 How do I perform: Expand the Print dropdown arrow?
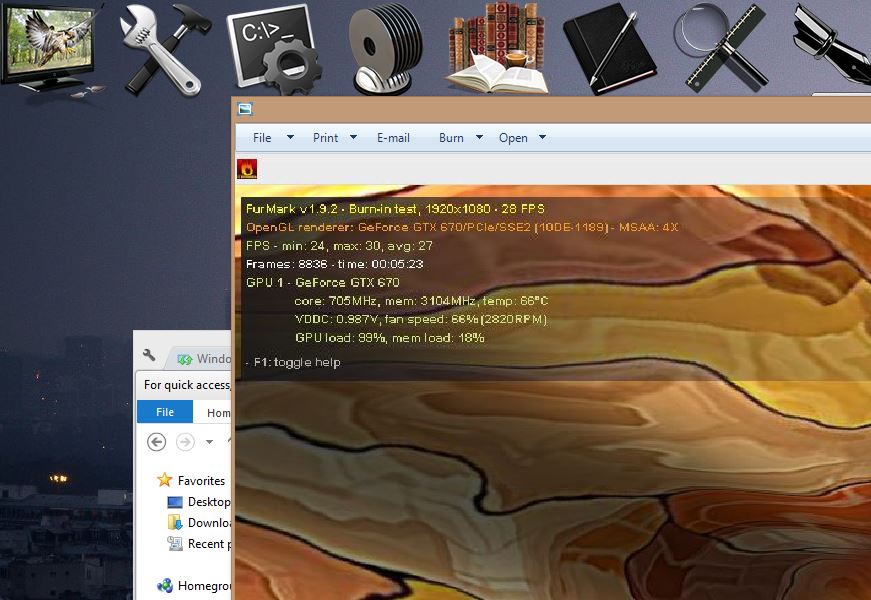(x=353, y=137)
